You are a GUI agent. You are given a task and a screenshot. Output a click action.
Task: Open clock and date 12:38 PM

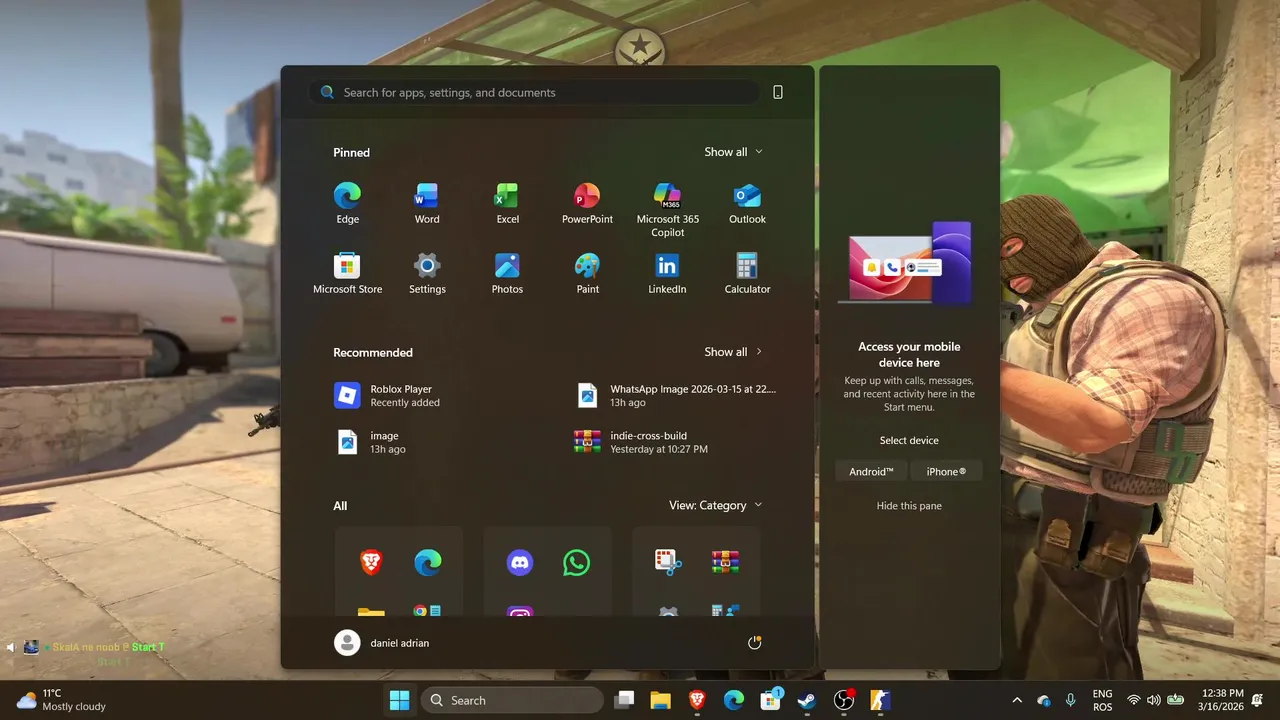tap(1221, 700)
